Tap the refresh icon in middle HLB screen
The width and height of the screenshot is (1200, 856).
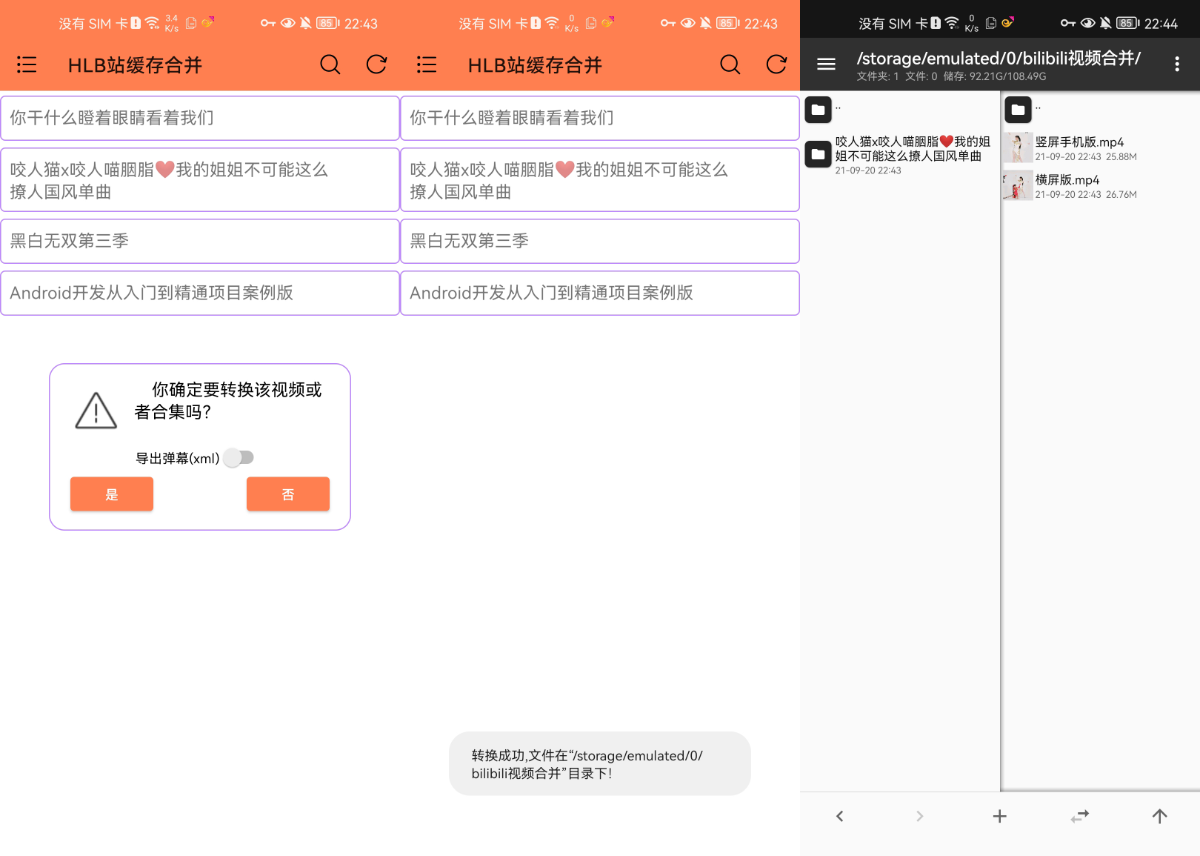(776, 65)
